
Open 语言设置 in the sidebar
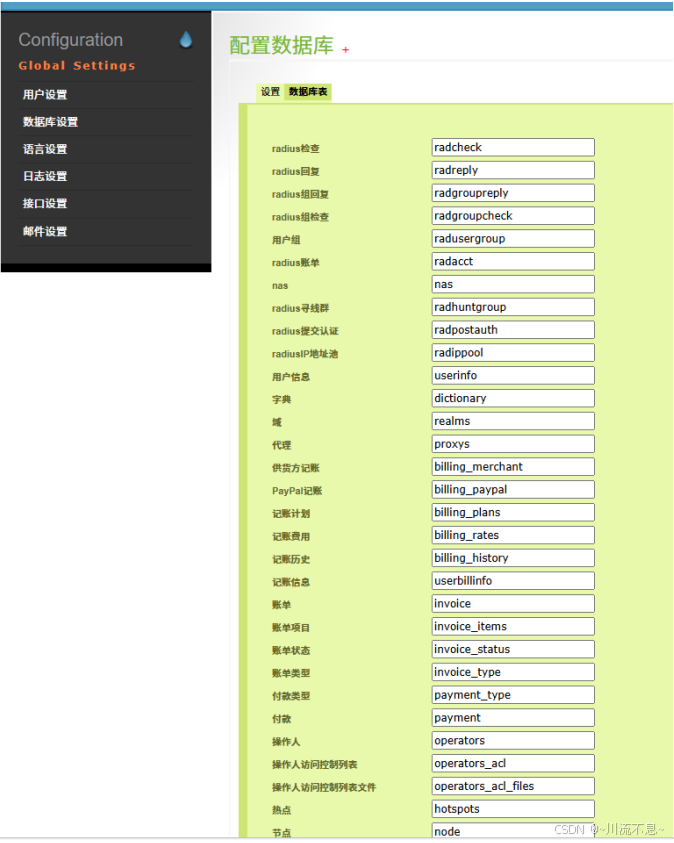(45, 149)
